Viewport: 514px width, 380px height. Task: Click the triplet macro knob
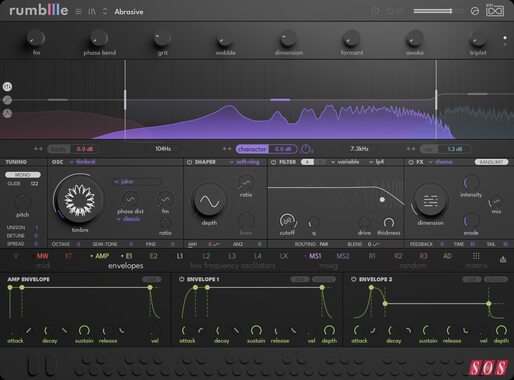pos(478,39)
